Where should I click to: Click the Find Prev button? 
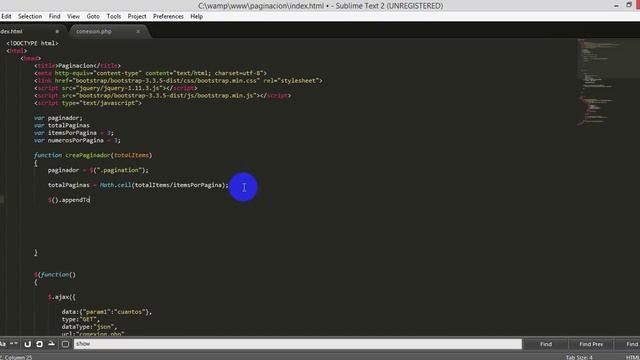pos(591,344)
